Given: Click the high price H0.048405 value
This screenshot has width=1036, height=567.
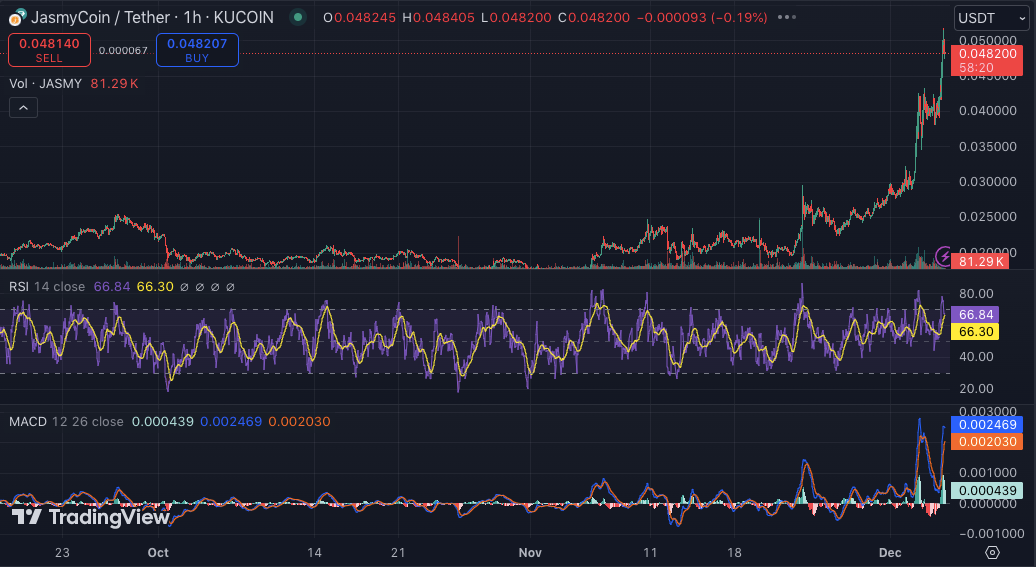Looking at the screenshot, I should coord(439,18).
